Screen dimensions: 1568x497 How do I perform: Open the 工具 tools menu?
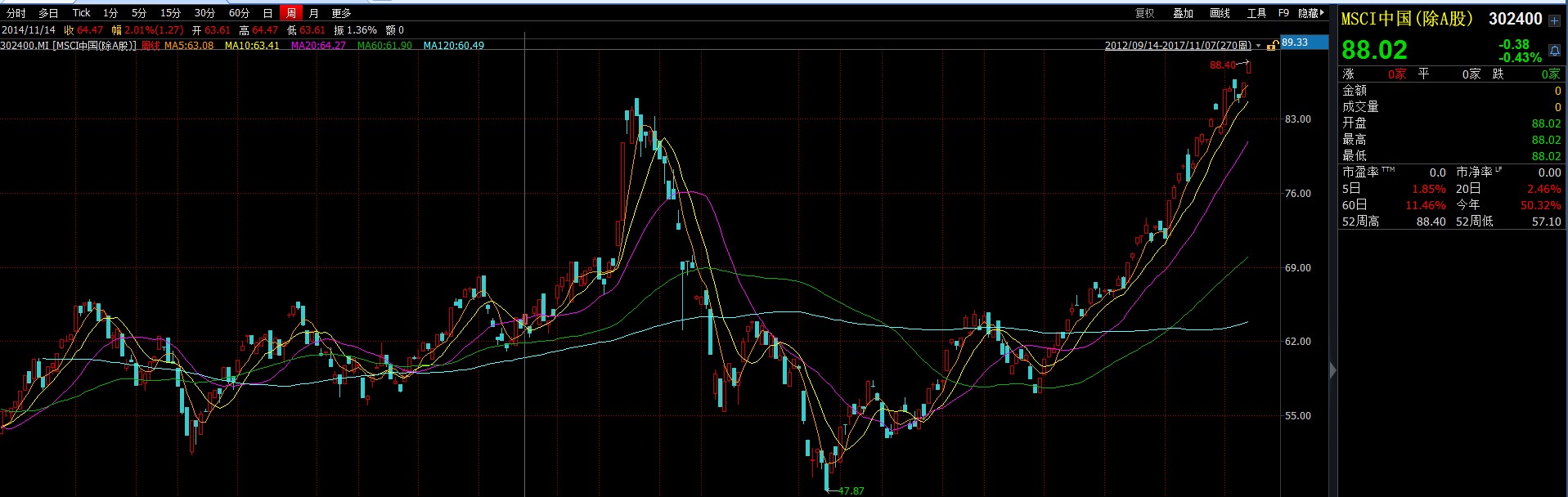click(1256, 13)
